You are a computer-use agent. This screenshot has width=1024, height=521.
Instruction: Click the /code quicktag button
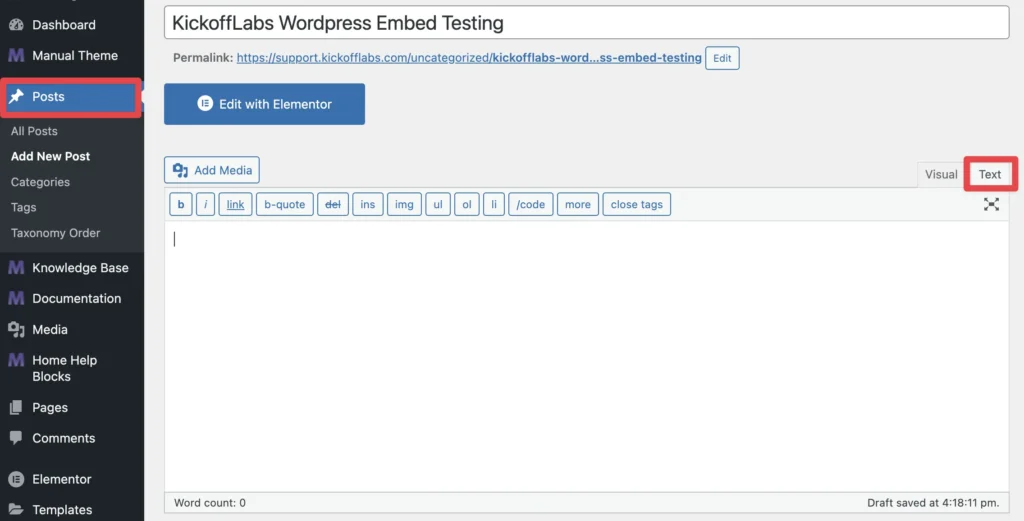point(531,204)
